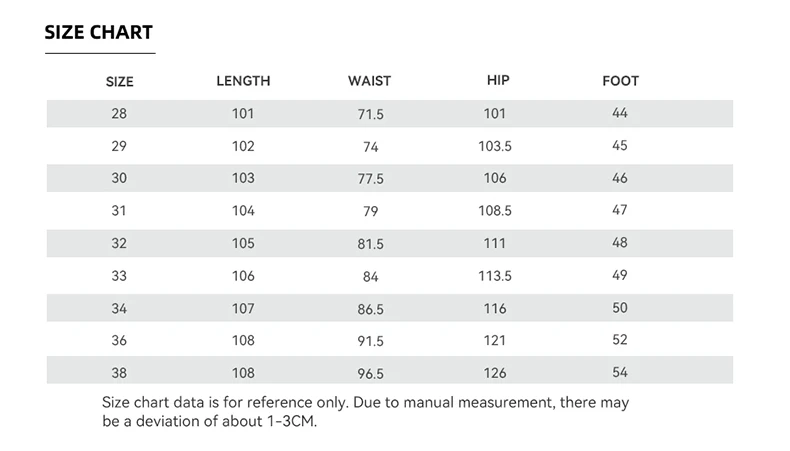
Task: Click the SIZE CHART heading
Action: click(99, 33)
